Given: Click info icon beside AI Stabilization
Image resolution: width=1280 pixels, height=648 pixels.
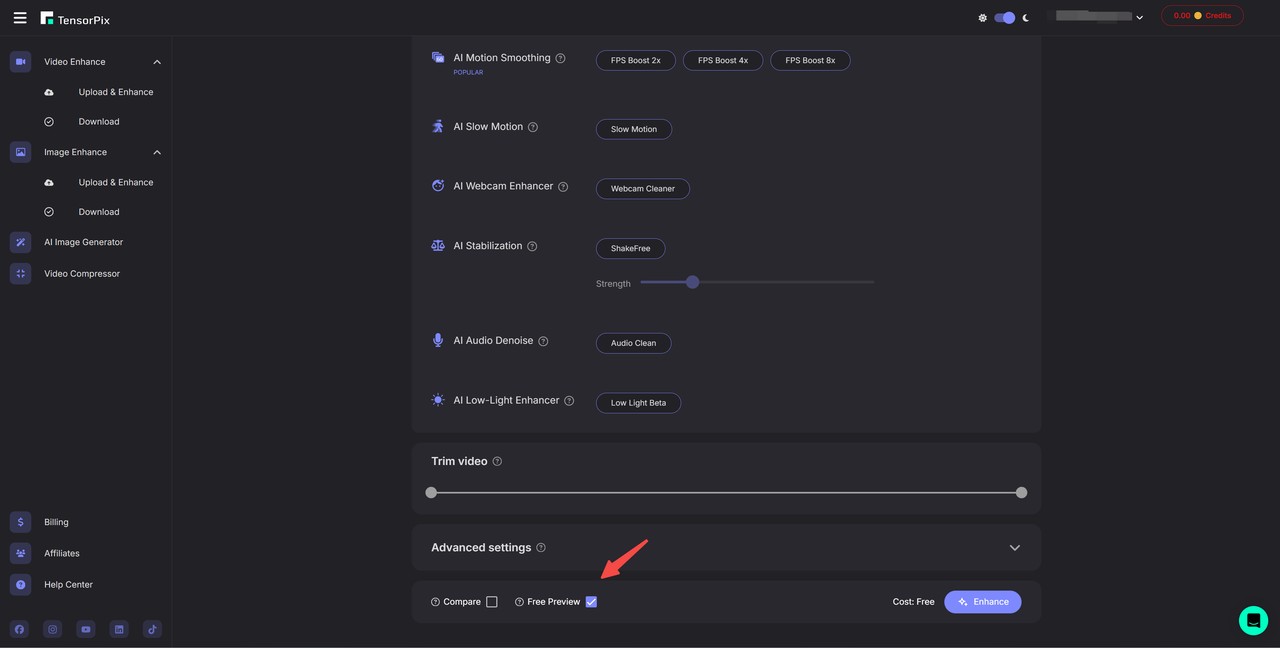Looking at the screenshot, I should (532, 247).
